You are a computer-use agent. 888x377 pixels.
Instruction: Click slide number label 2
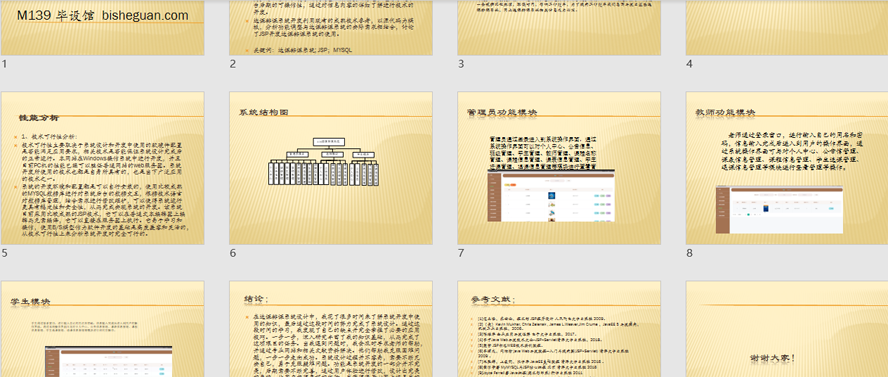pyautogui.click(x=233, y=64)
